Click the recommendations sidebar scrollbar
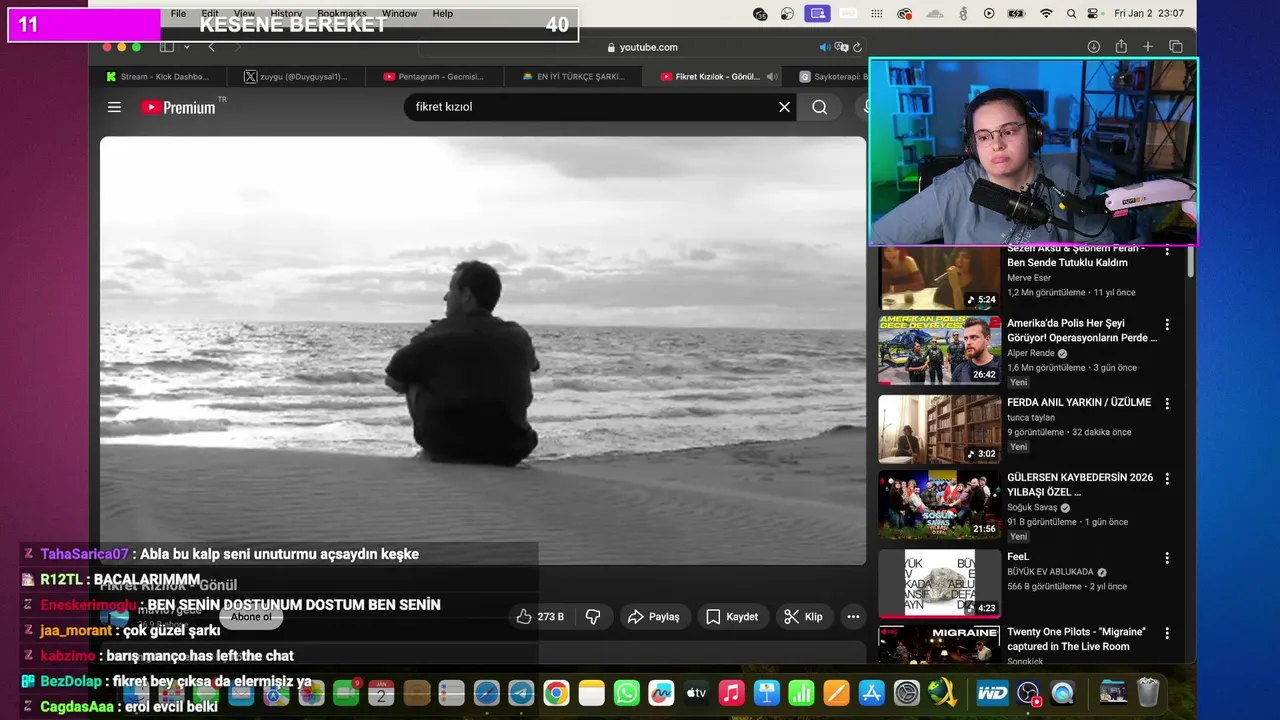 pyautogui.click(x=1190, y=260)
